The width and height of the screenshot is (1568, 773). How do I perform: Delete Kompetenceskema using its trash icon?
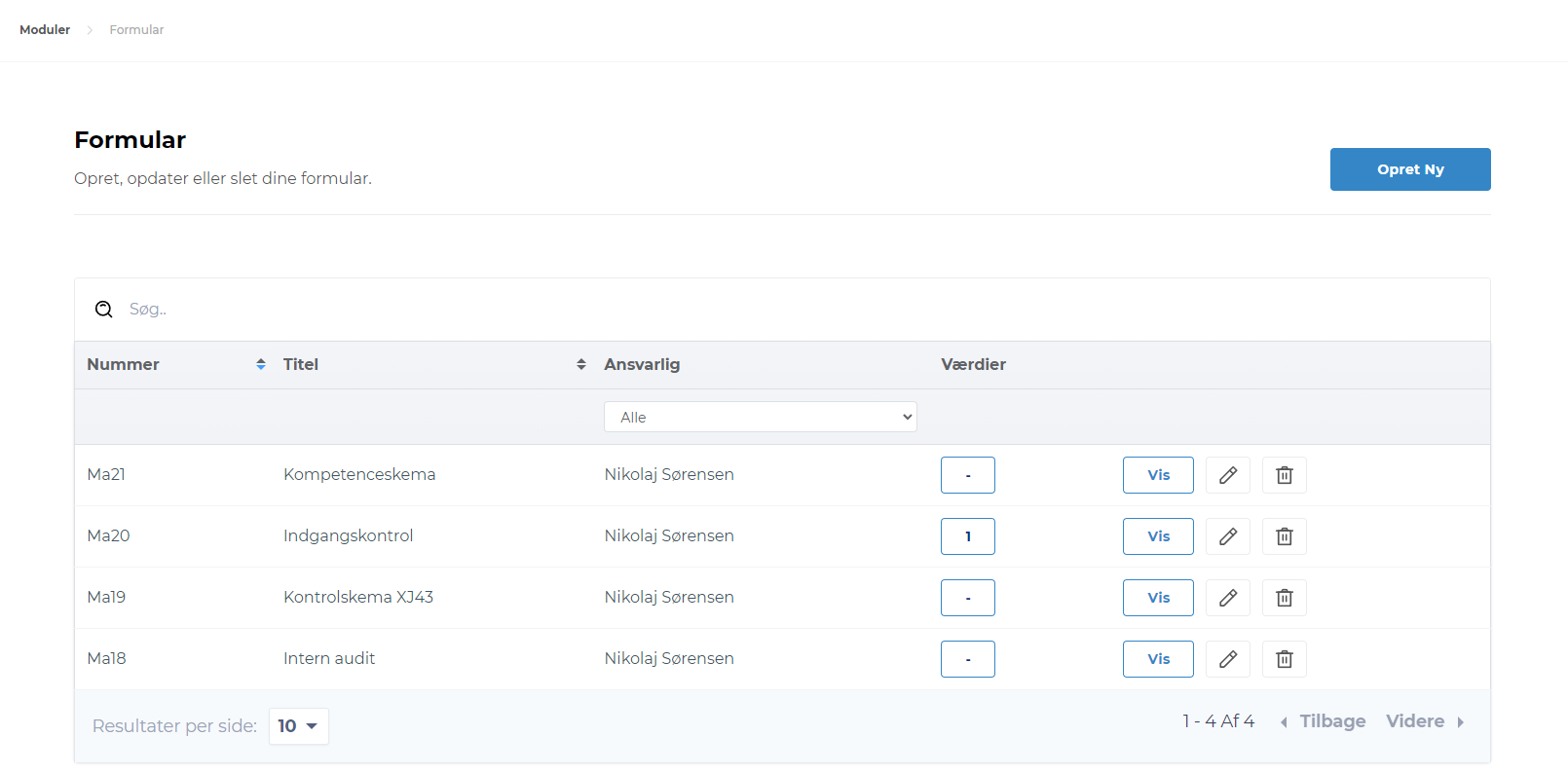click(x=1284, y=475)
